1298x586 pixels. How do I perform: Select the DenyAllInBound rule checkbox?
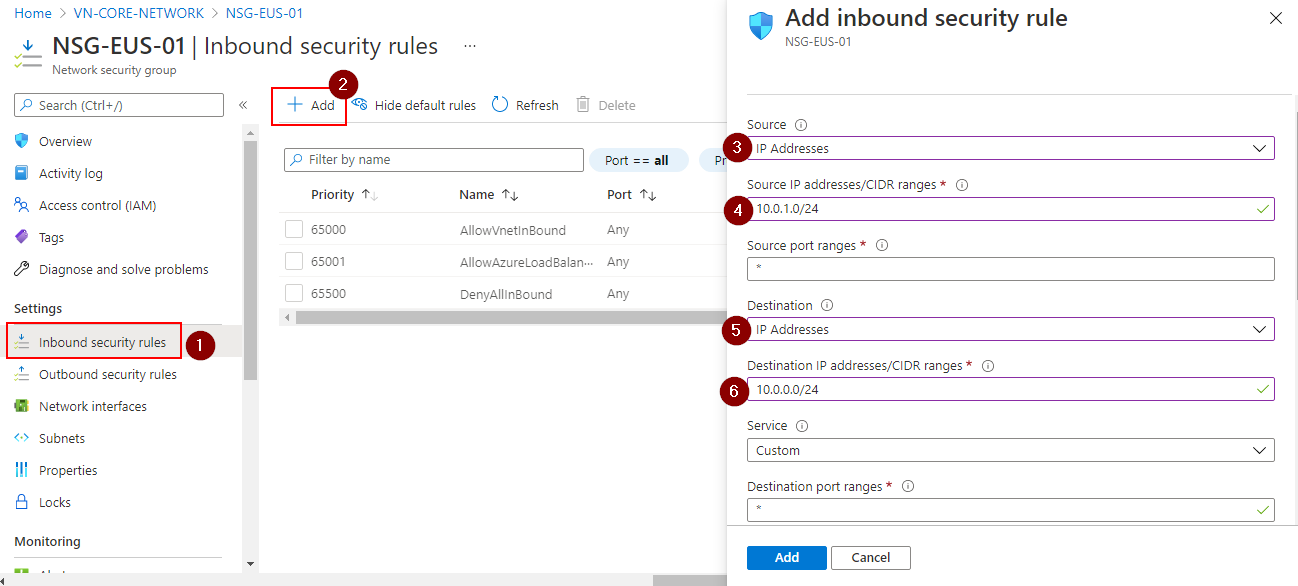click(x=294, y=294)
